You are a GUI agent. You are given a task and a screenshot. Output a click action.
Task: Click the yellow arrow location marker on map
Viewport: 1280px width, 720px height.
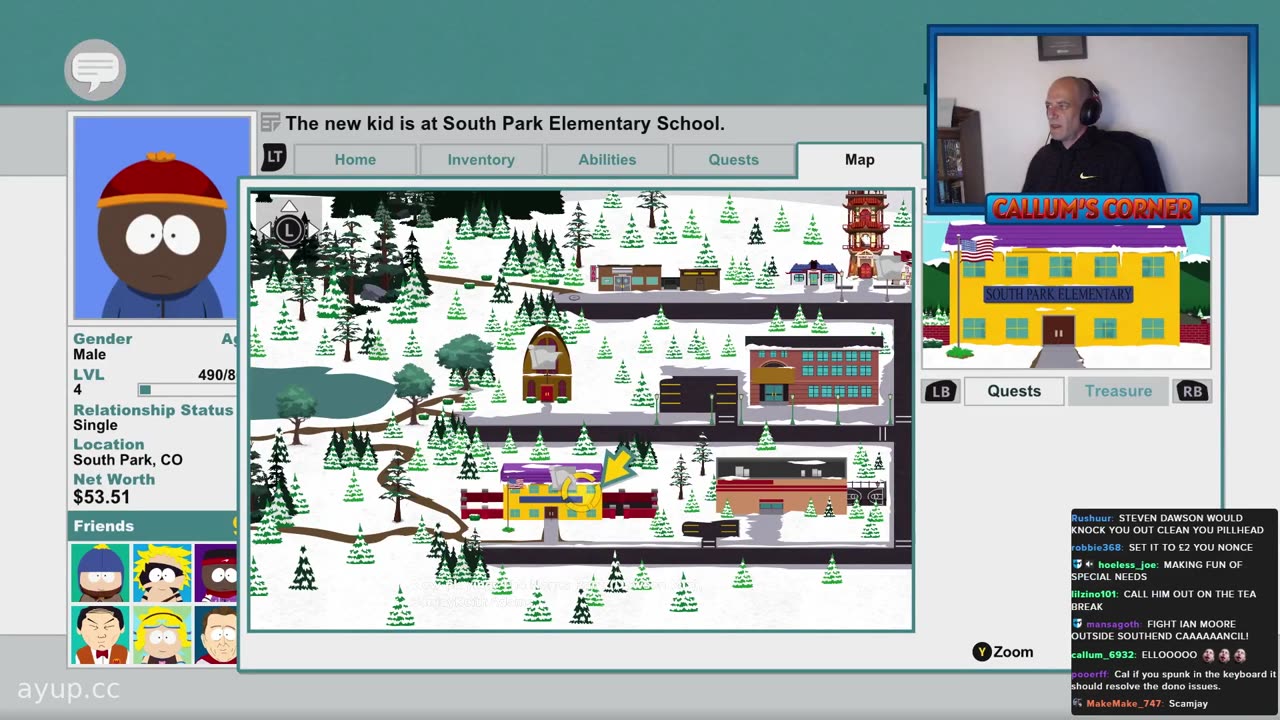click(x=617, y=466)
